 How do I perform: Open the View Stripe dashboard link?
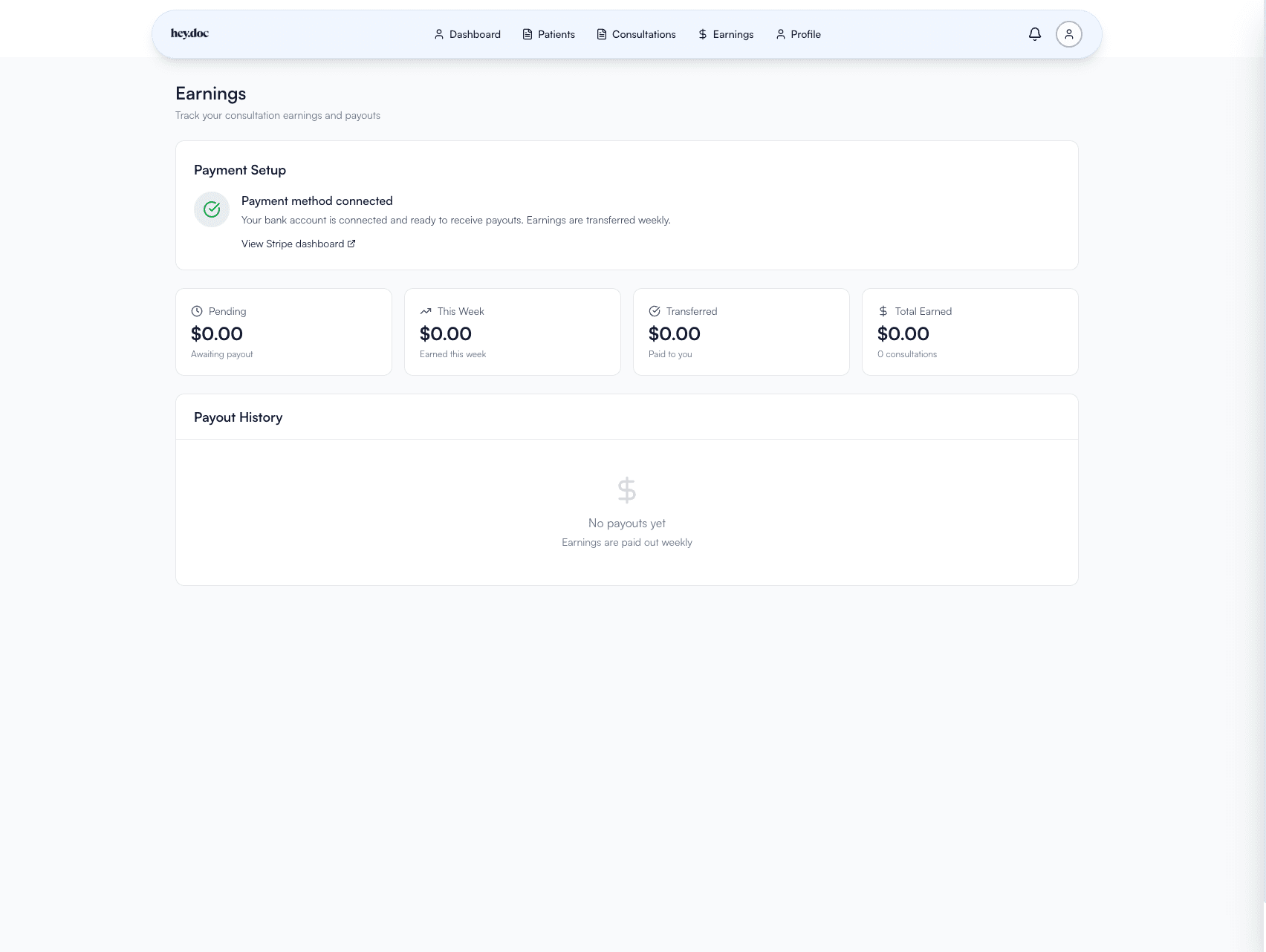coord(292,243)
